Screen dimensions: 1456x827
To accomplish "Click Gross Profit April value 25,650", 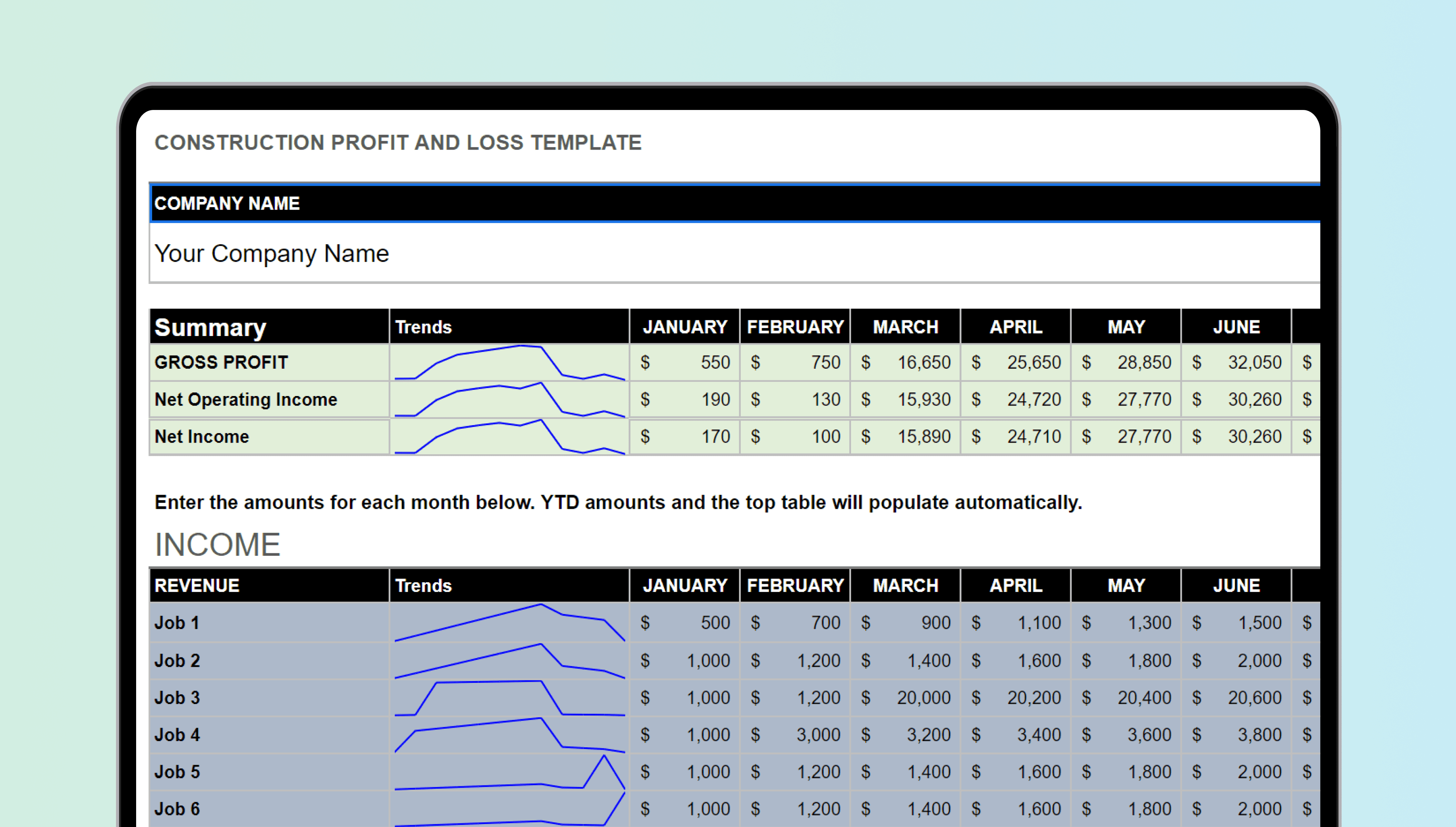I will pos(1015,363).
